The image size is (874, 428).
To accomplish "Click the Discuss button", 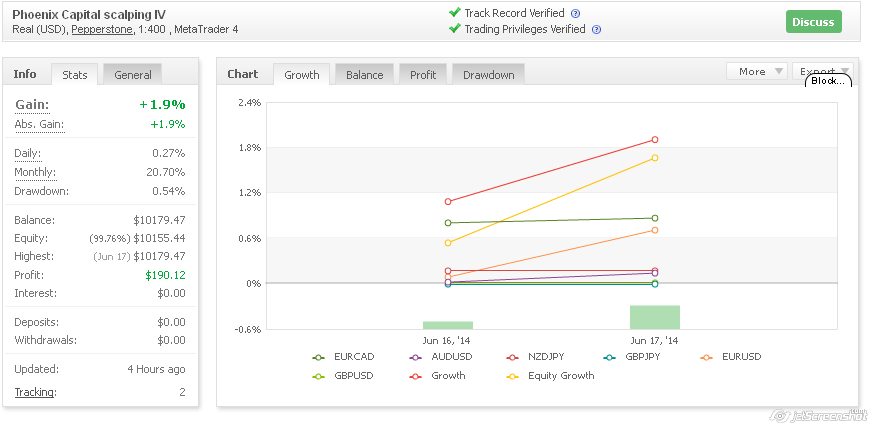I will tap(813, 22).
